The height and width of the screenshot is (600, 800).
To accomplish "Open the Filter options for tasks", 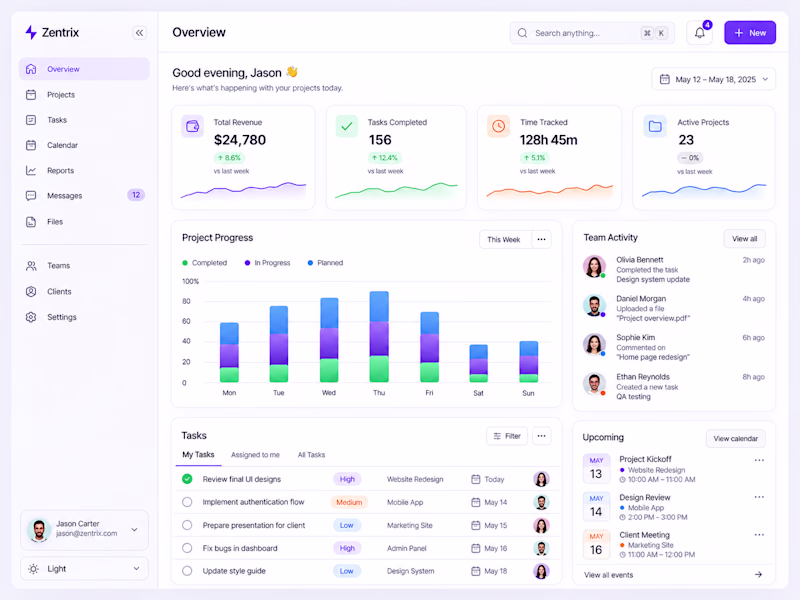I will click(x=507, y=436).
